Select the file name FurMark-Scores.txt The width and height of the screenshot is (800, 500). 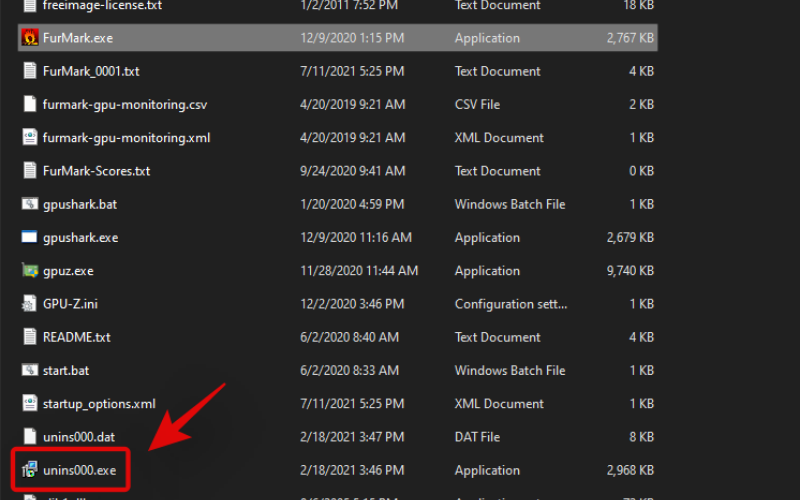[x=96, y=171]
